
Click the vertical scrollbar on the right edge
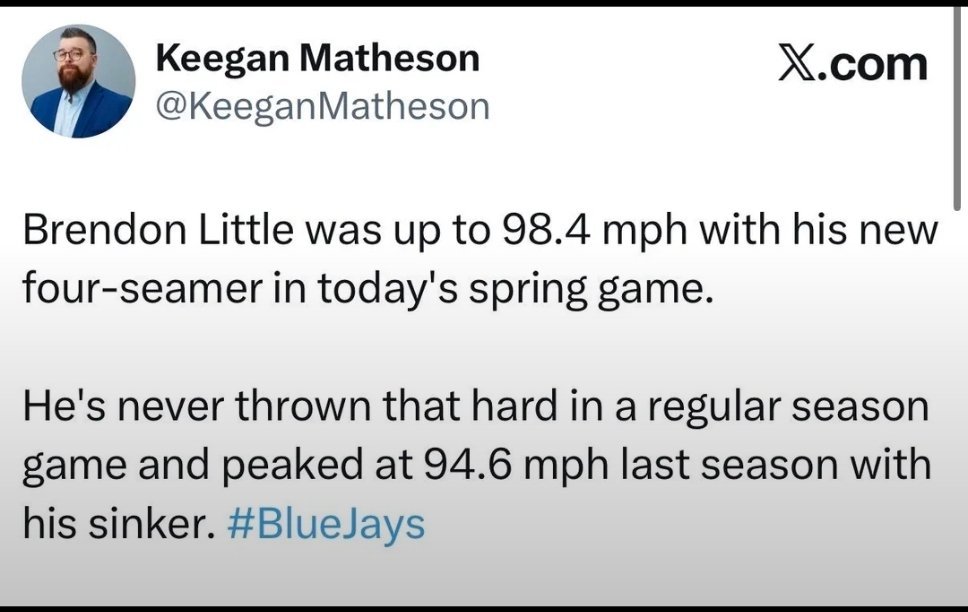coord(957,100)
